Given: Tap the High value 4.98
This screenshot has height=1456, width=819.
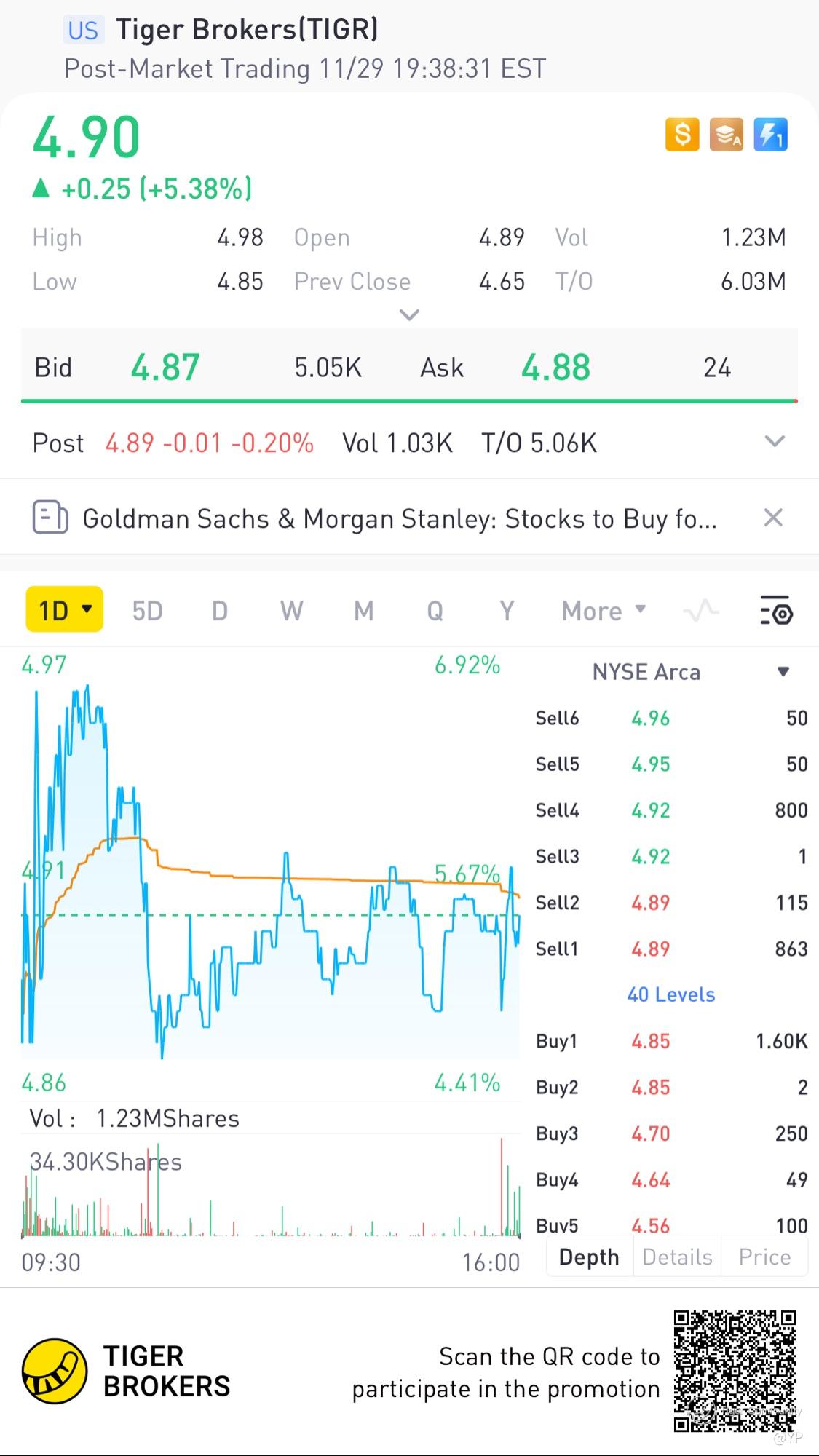Looking at the screenshot, I should tap(240, 237).
